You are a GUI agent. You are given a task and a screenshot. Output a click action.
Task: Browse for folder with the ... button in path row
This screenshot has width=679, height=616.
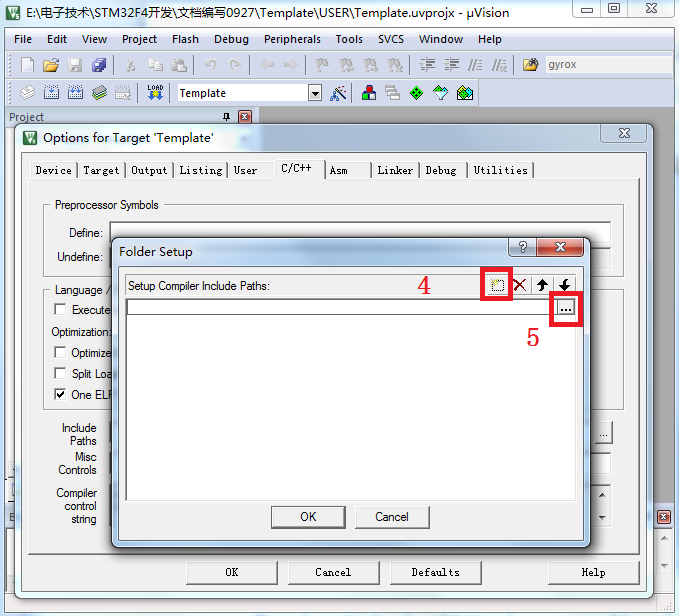(x=566, y=308)
